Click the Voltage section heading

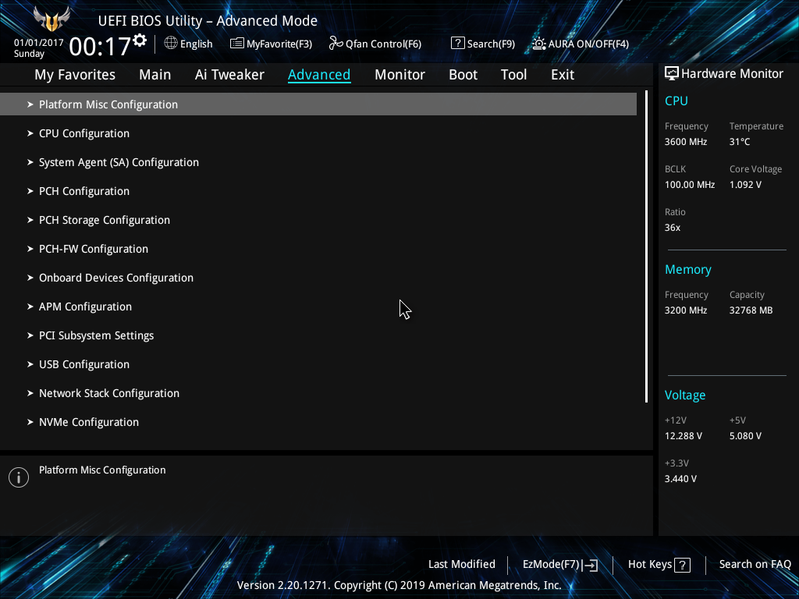pos(685,395)
